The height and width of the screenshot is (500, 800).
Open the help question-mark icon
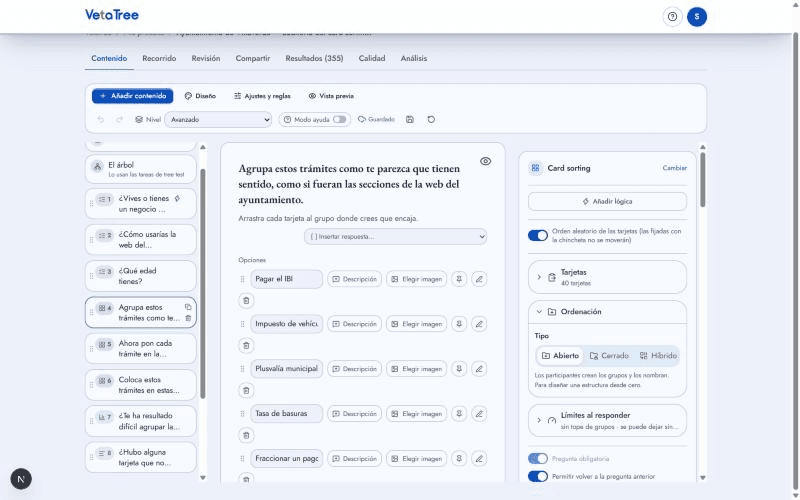(672, 17)
